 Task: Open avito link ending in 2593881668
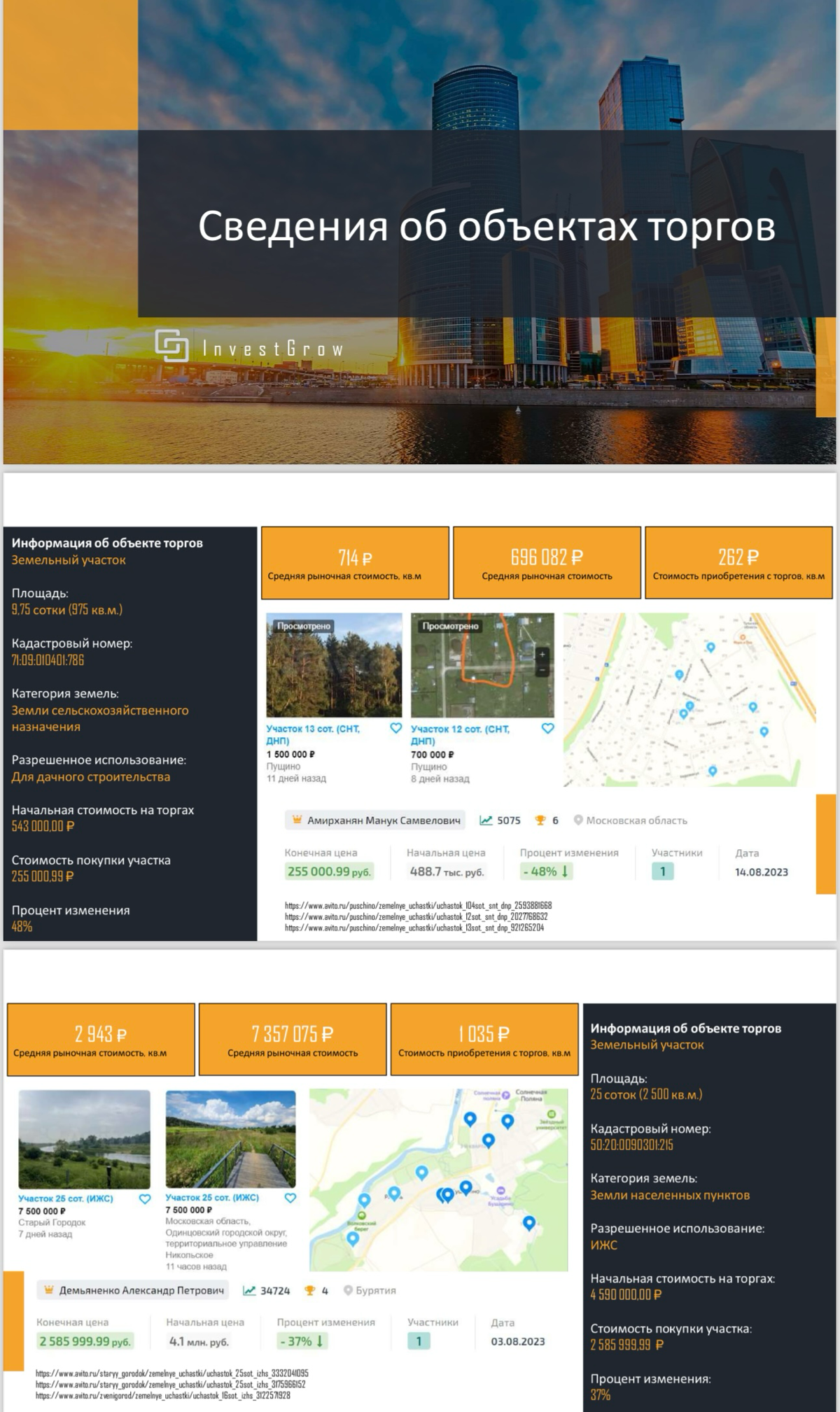point(418,905)
